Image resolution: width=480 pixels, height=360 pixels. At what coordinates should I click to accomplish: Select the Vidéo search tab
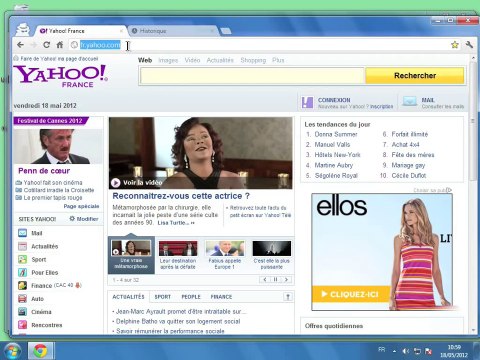192,60
